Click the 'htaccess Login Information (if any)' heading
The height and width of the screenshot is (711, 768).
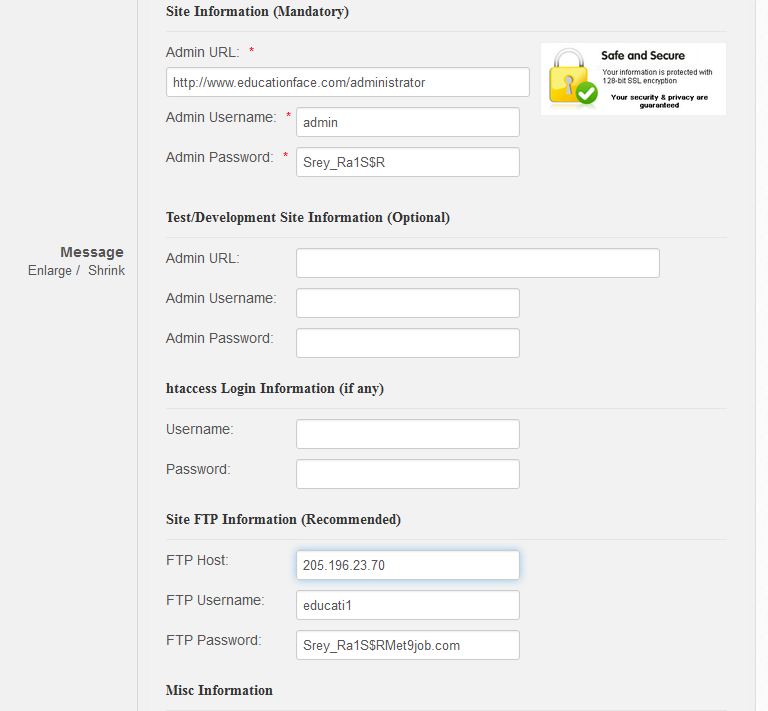tap(274, 388)
